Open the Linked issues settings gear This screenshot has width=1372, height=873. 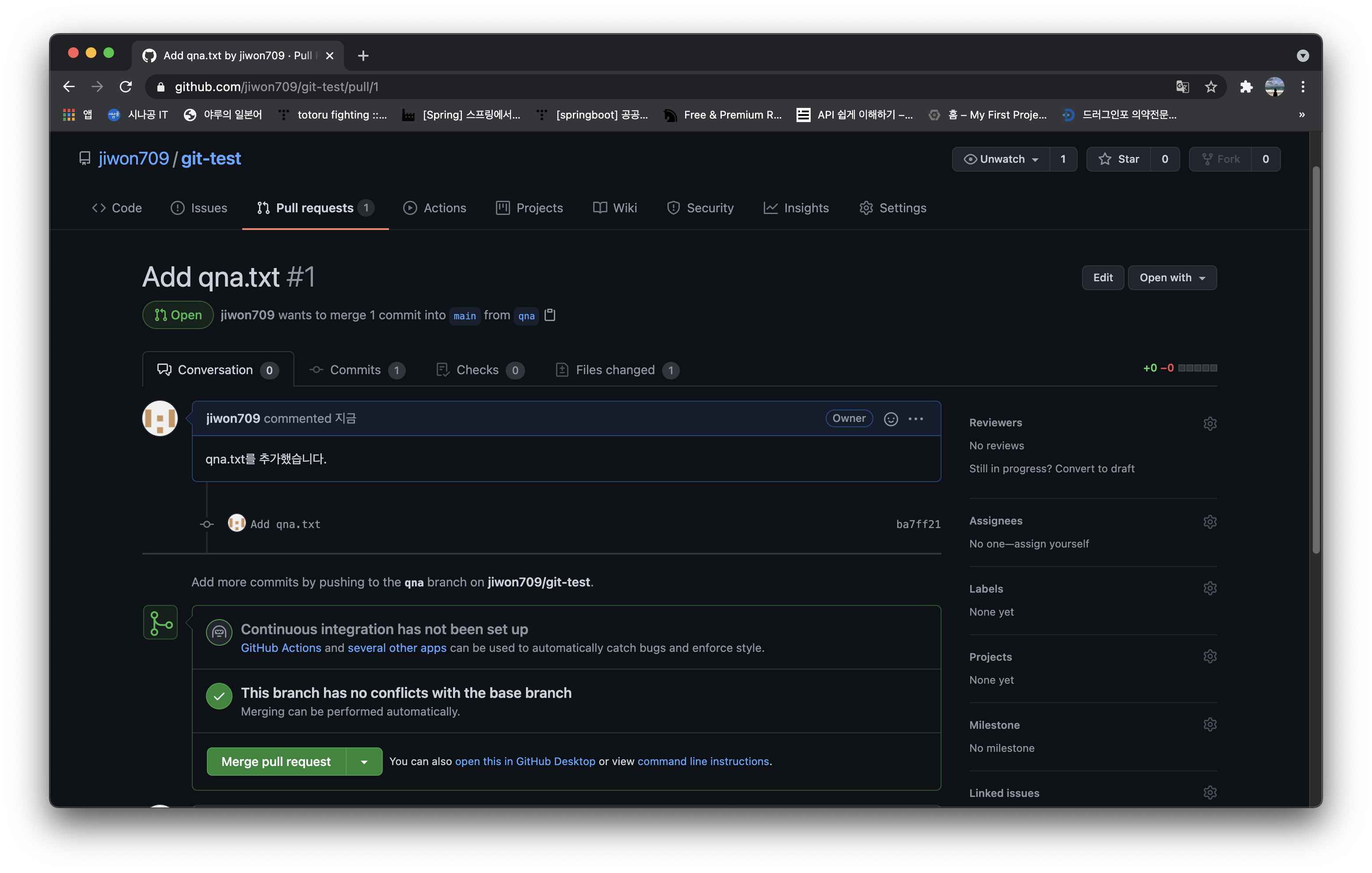point(1210,792)
